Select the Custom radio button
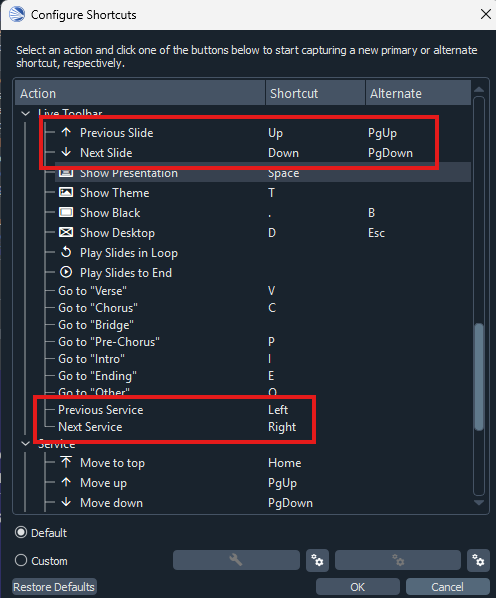This screenshot has height=598, width=496. click(21, 561)
